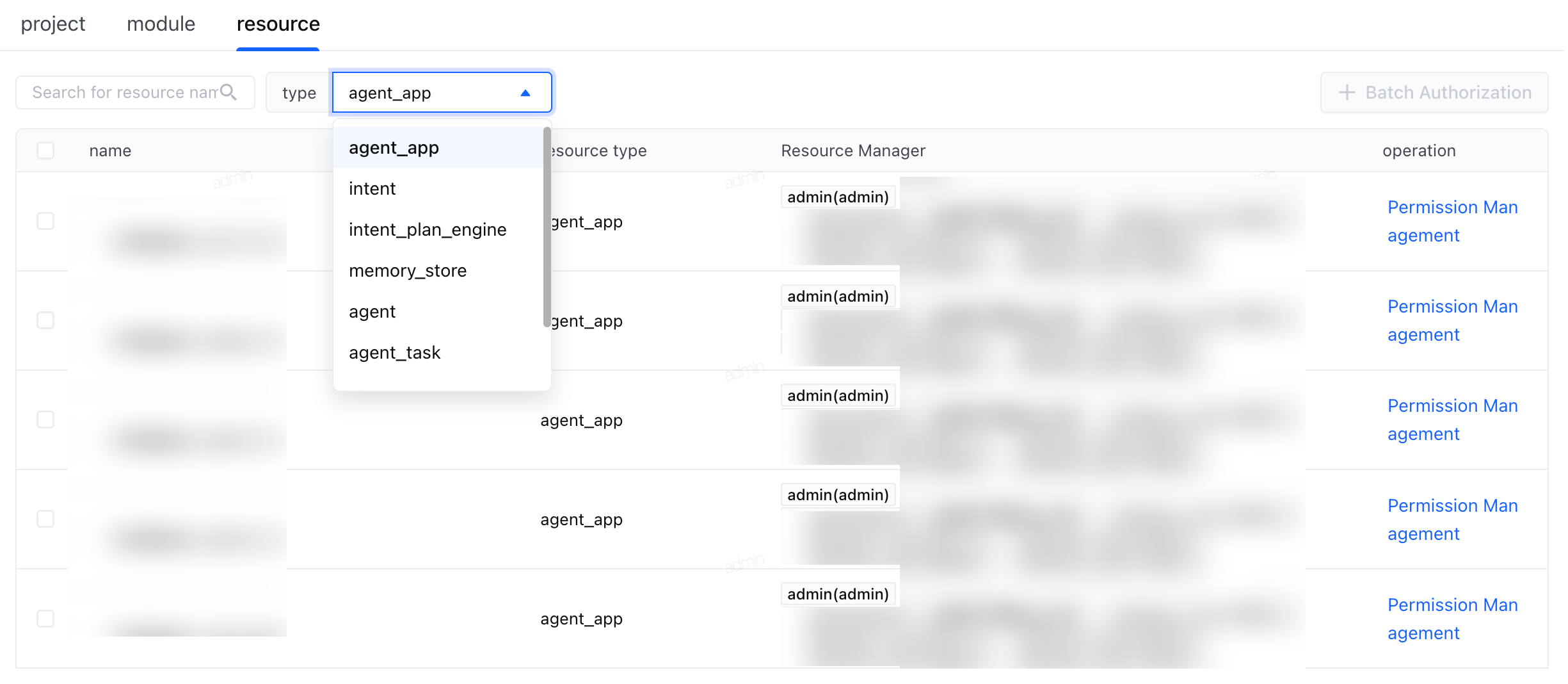Click the Batch Authorization button
Image resolution: width=1568 pixels, height=684 pixels.
tap(1434, 92)
